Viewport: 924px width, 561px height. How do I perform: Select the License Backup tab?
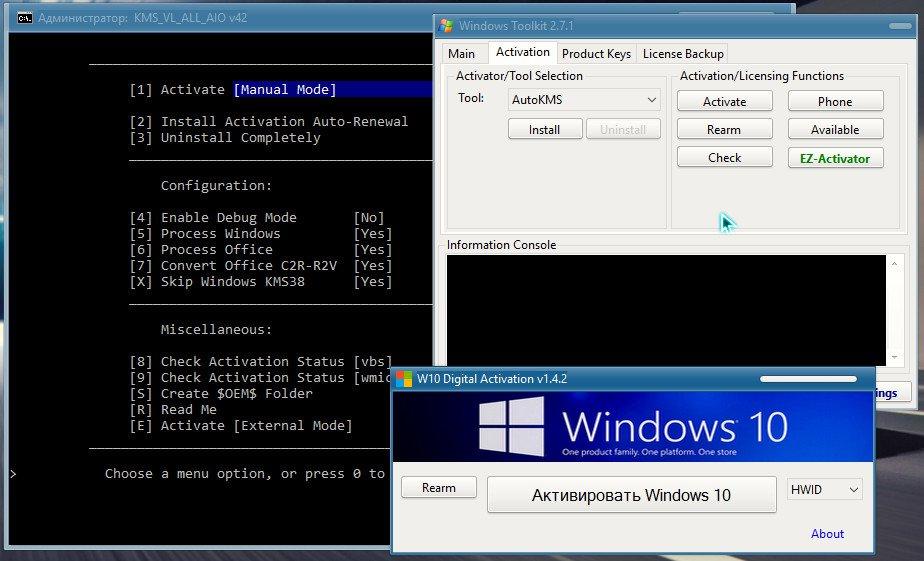682,53
